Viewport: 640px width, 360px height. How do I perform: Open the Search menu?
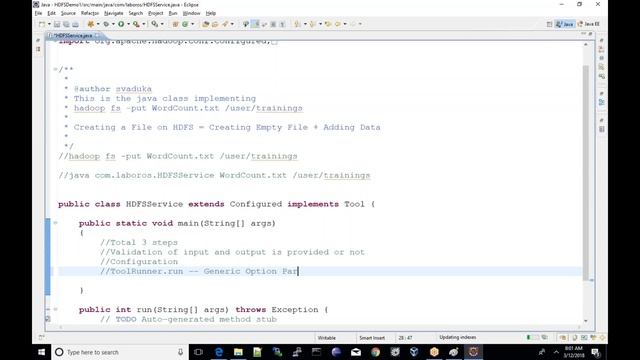(136, 13)
